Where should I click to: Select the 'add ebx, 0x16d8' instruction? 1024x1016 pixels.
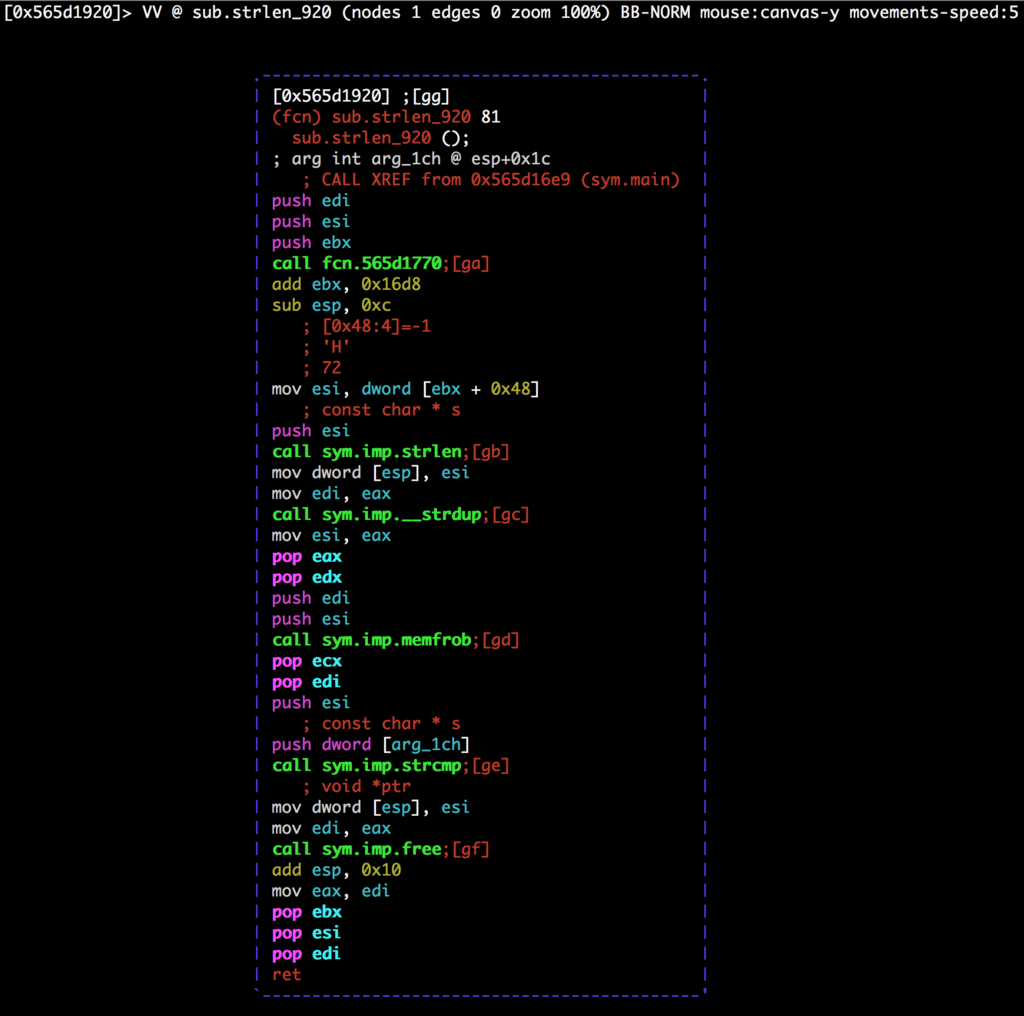click(346, 284)
